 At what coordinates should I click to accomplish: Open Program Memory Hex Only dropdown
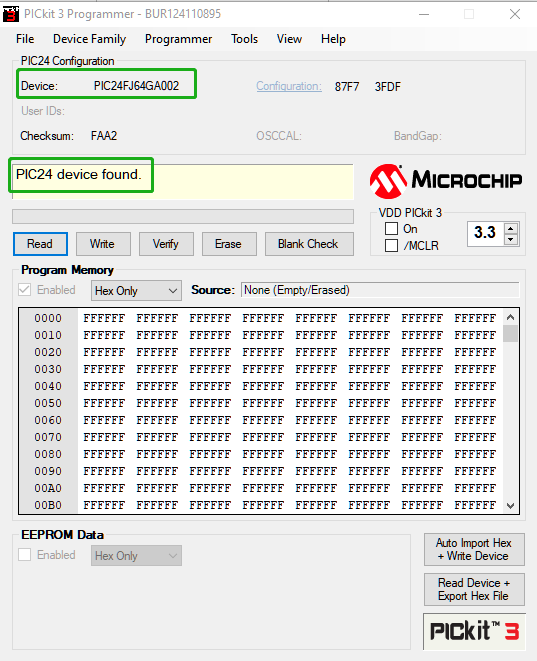pyautogui.click(x=136, y=290)
